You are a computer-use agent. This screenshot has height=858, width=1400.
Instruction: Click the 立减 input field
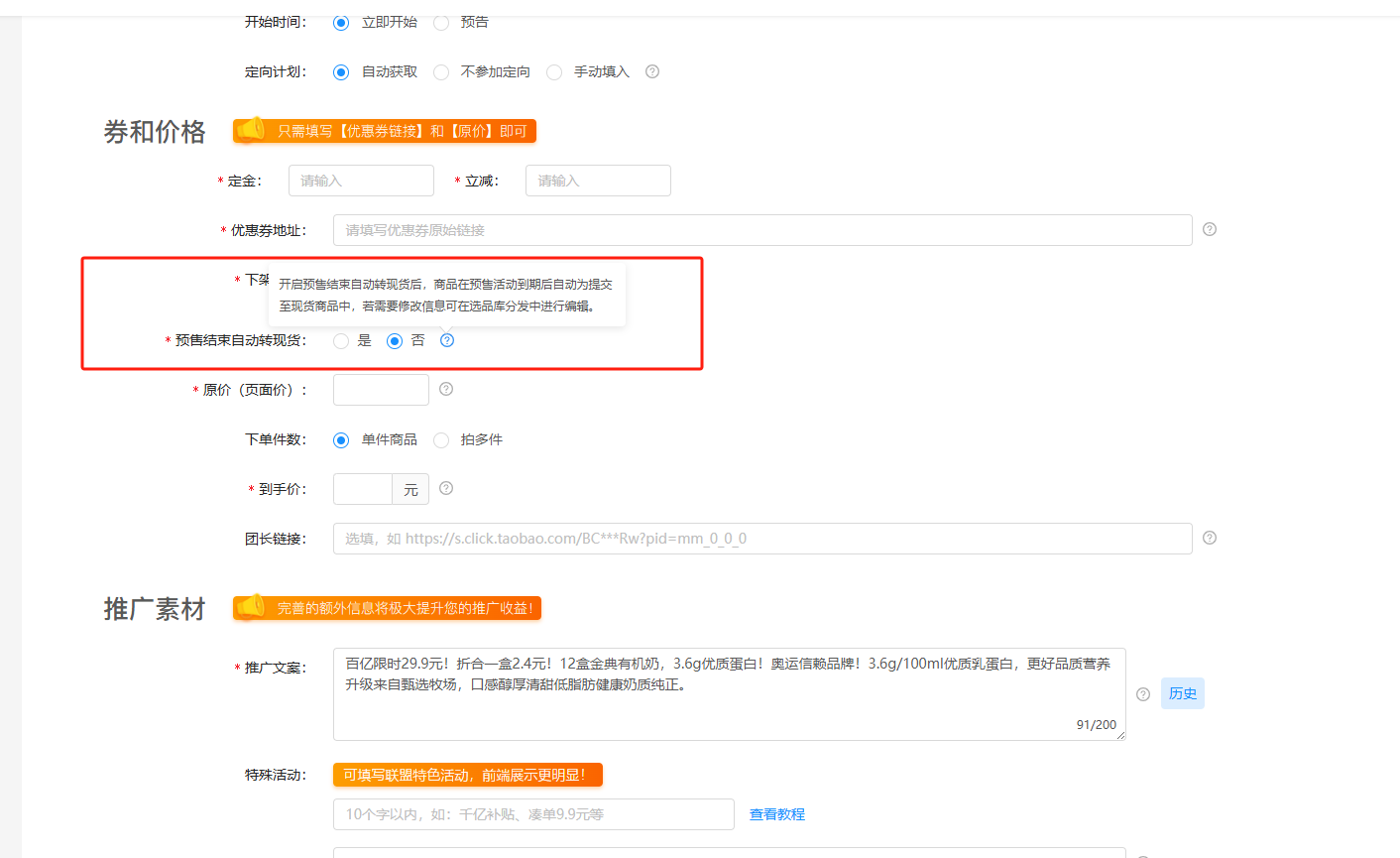click(598, 181)
